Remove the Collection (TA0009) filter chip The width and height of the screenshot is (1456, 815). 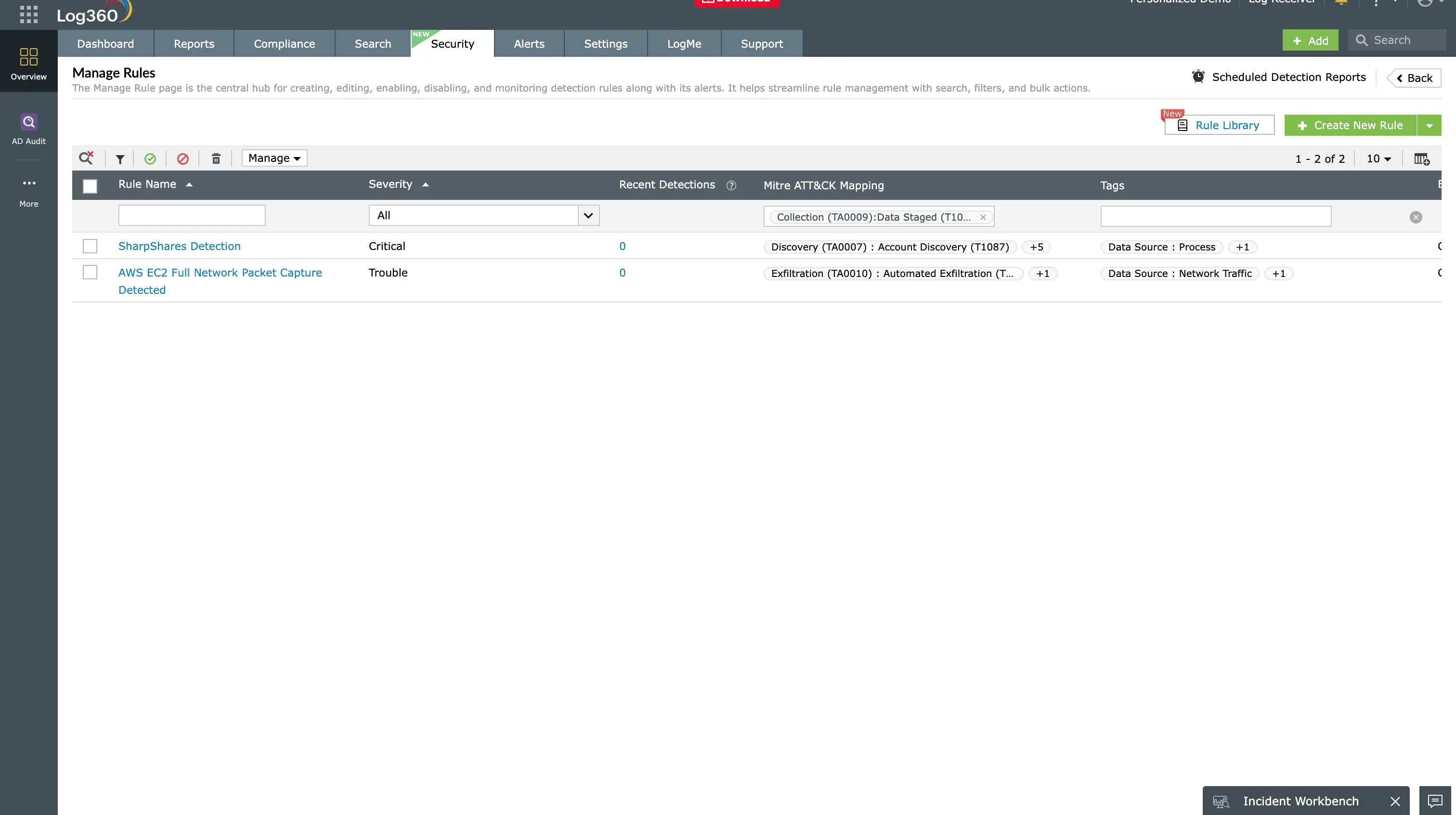tap(983, 217)
